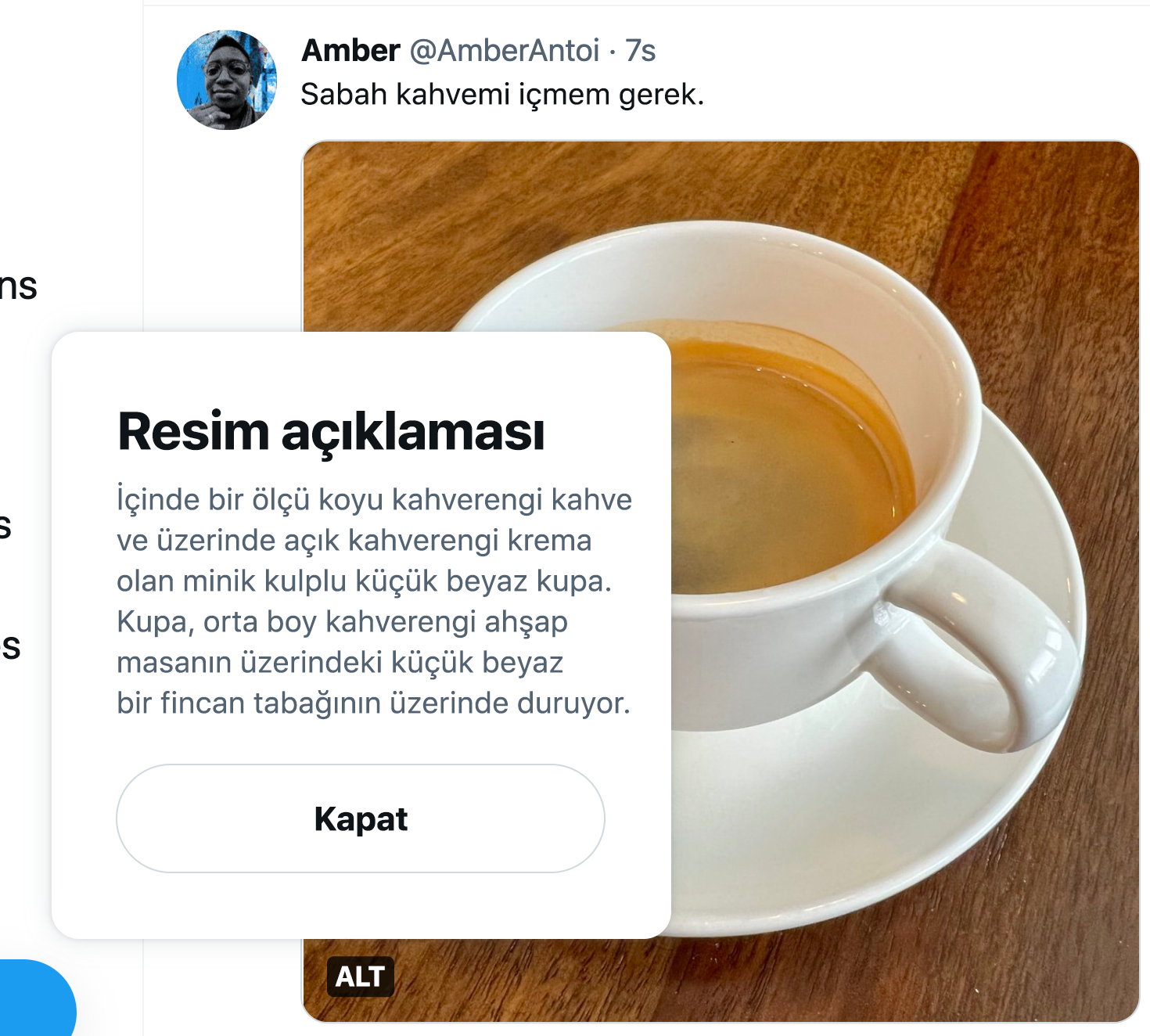Click the tweet text "Sabah kahvemi içmem gerek."
The height and width of the screenshot is (1036, 1150).
point(502,94)
